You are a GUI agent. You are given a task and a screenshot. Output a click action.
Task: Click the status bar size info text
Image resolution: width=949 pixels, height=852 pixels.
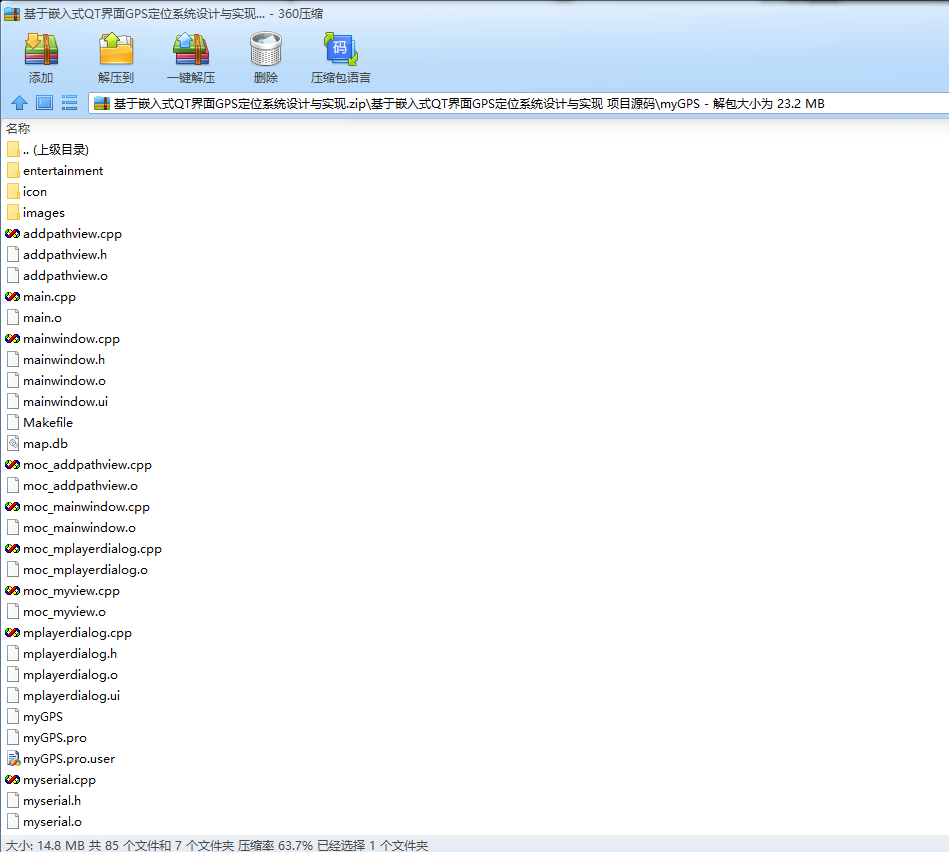point(216,845)
